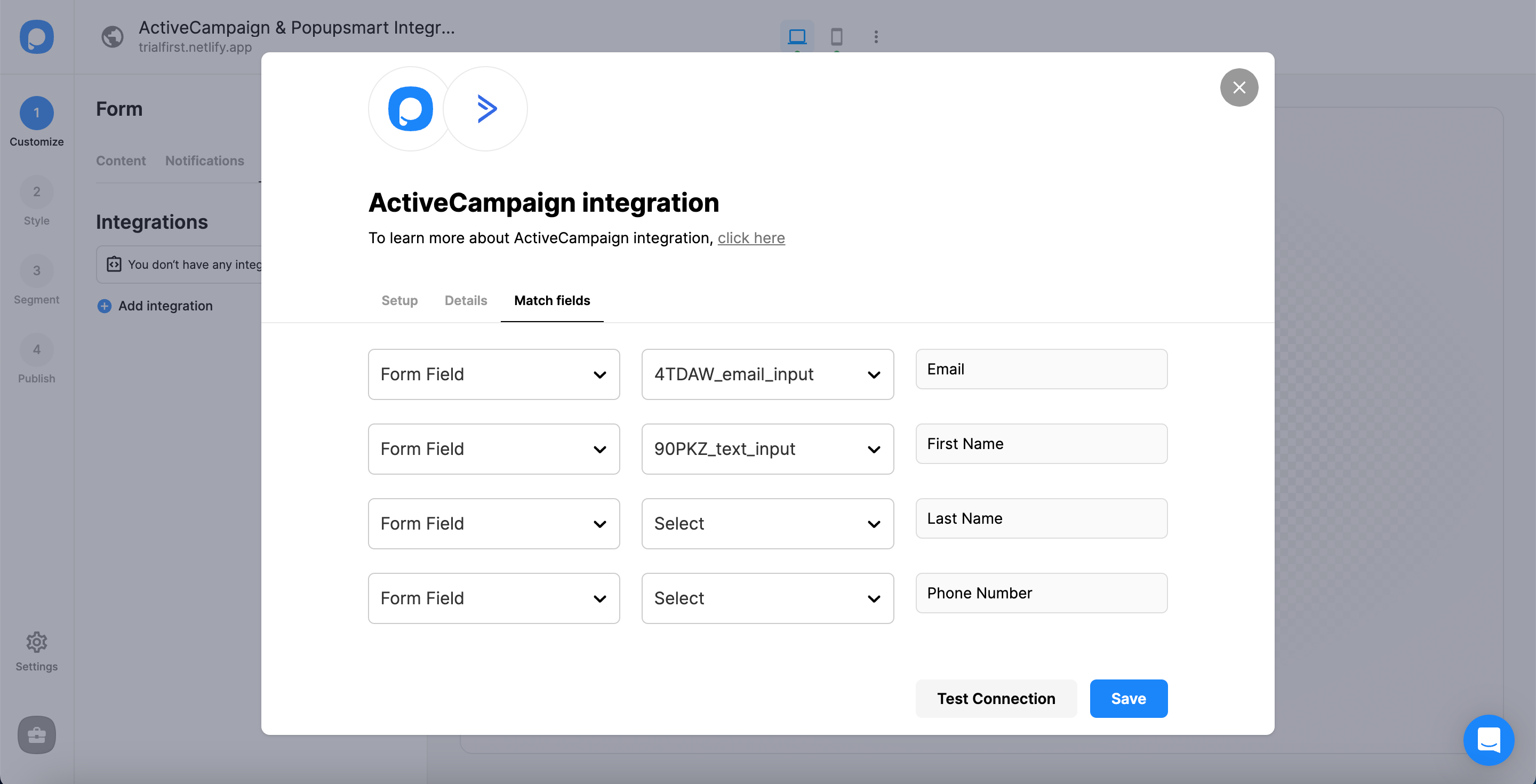The height and width of the screenshot is (784, 1536).
Task: Click the no integrations notice box
Action: [x=179, y=264]
